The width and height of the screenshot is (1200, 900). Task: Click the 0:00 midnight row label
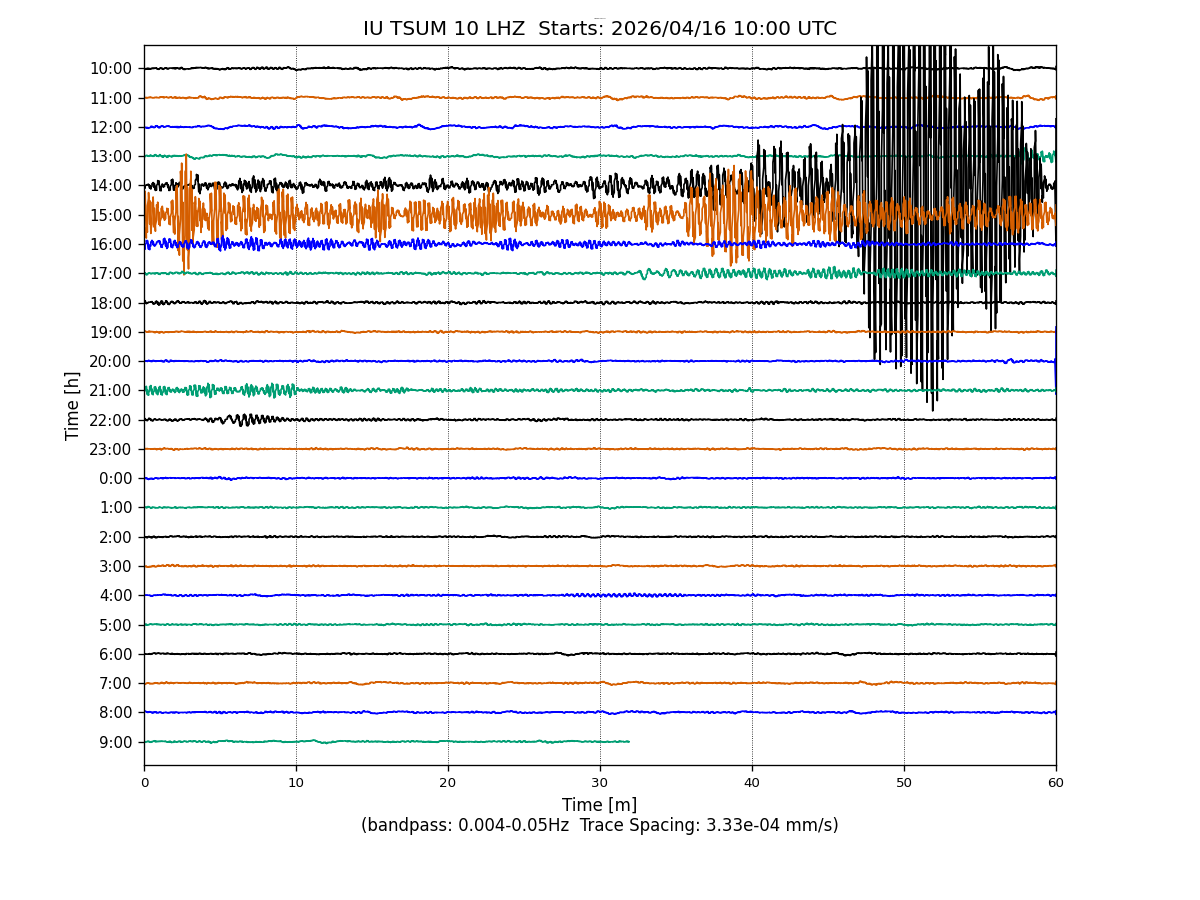pos(115,479)
